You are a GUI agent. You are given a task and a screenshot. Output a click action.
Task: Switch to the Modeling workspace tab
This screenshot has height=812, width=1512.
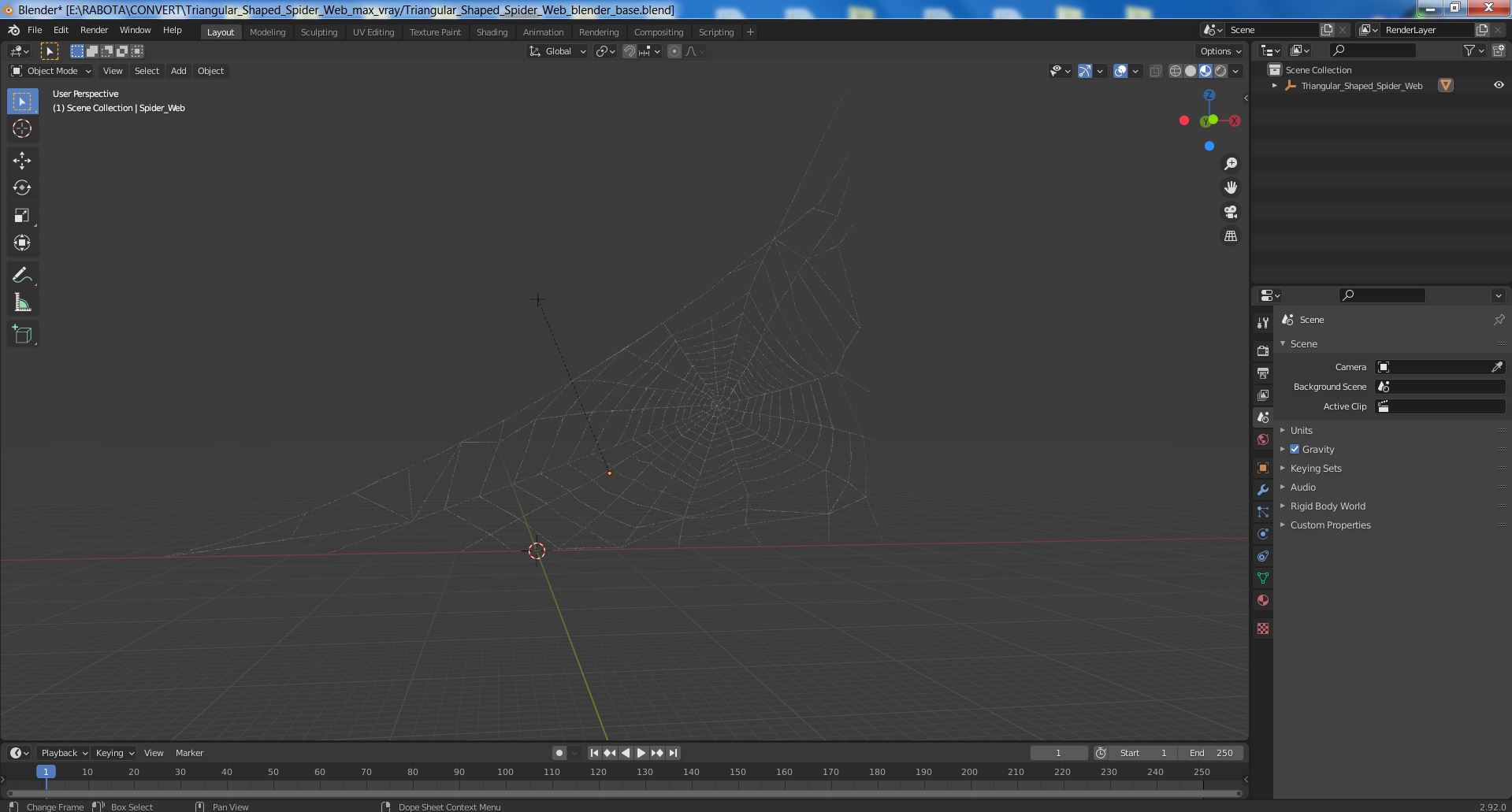point(267,32)
